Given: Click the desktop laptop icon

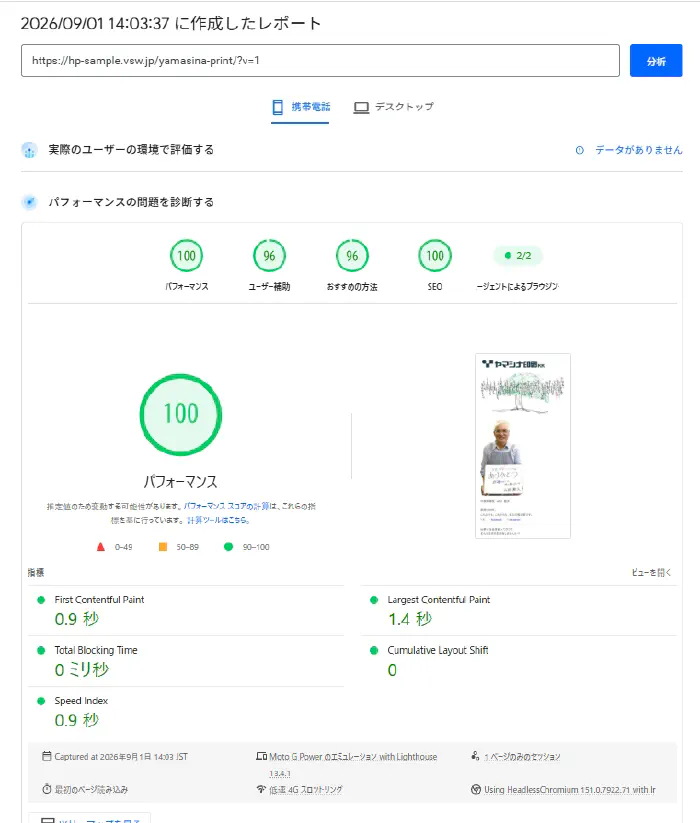Looking at the screenshot, I should click(361, 108).
